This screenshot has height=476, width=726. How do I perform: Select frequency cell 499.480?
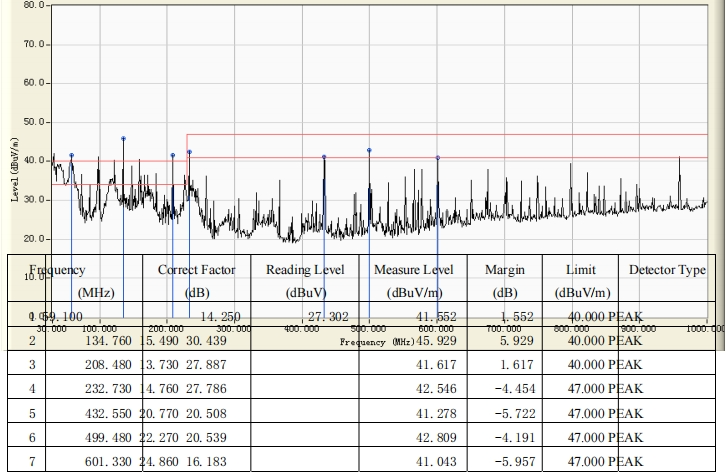108,438
